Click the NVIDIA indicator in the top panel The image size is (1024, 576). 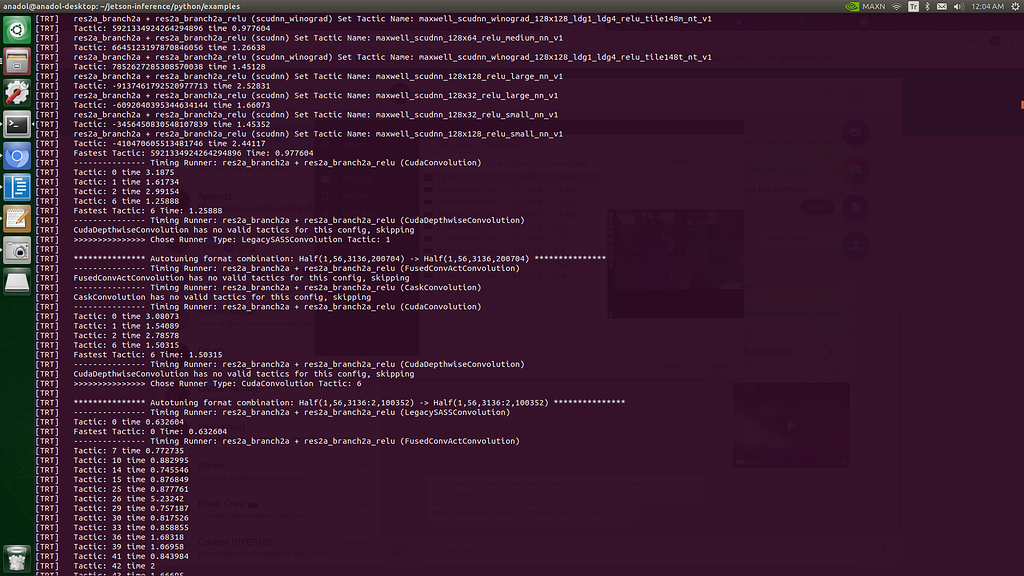coord(854,7)
